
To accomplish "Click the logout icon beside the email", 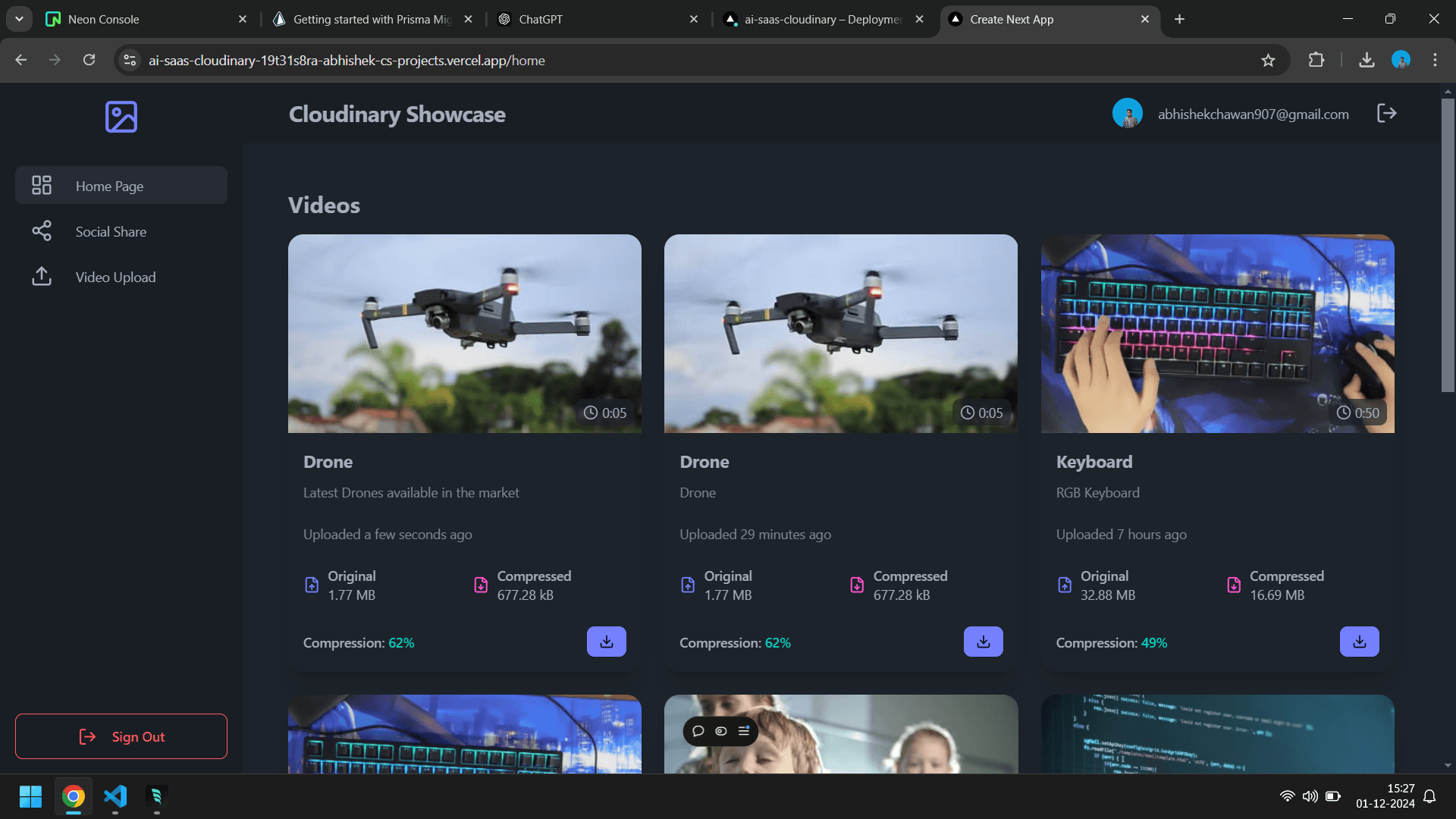I will point(1386,113).
